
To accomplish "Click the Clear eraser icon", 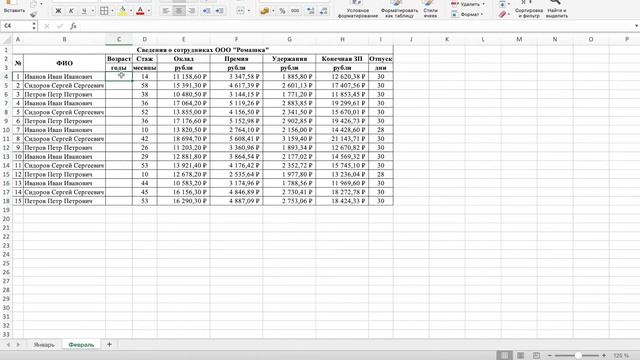I will [x=502, y=14].
